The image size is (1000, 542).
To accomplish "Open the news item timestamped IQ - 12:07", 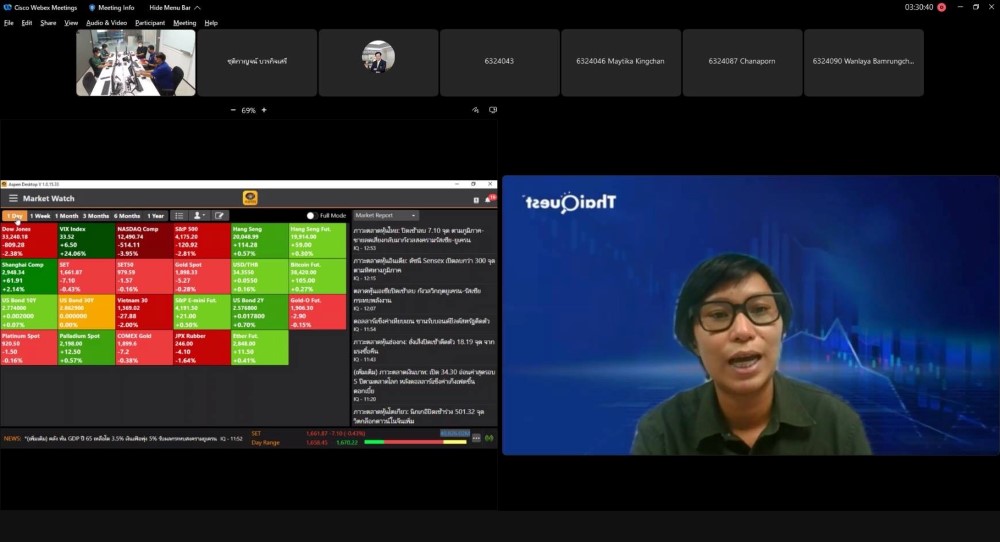I will point(423,299).
